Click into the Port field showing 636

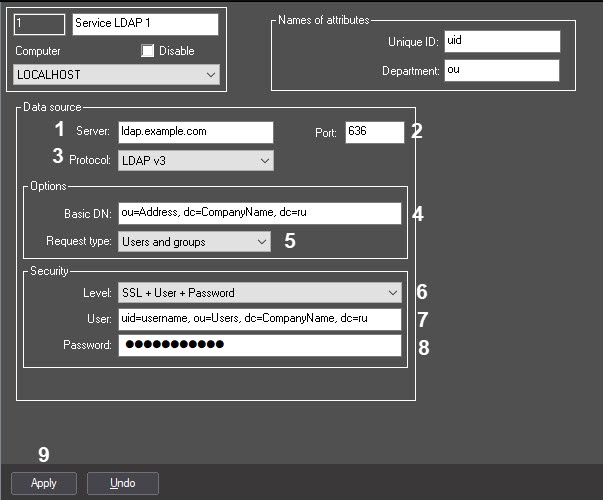[x=374, y=132]
